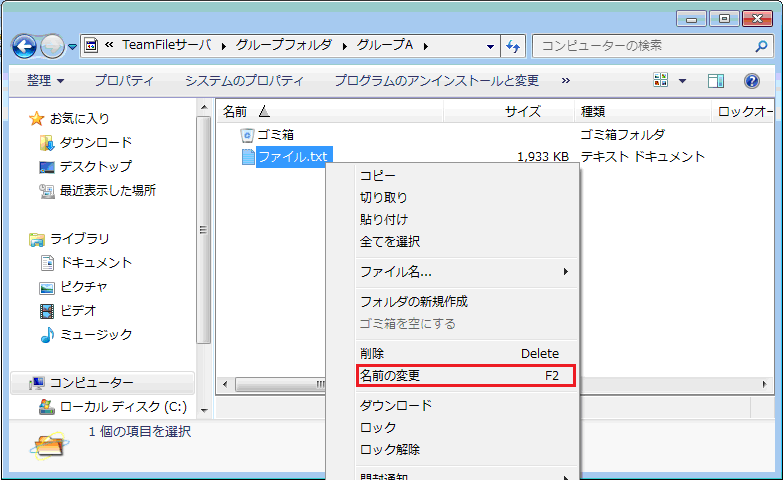This screenshot has width=783, height=480.
Task: Select コピー in the context menu
Action: click(378, 175)
